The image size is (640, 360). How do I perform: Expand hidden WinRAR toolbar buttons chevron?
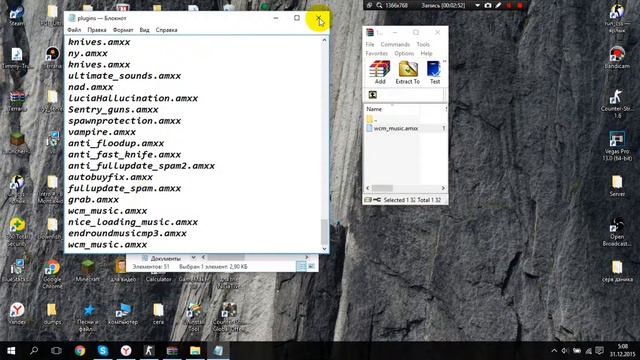point(444,62)
